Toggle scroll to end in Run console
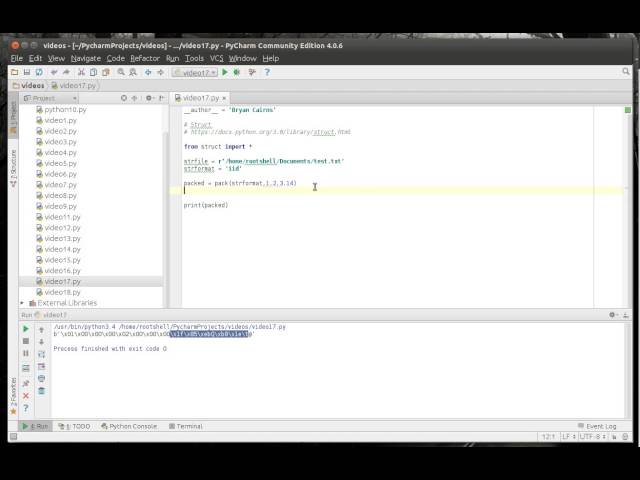The image size is (640, 480). point(41,367)
